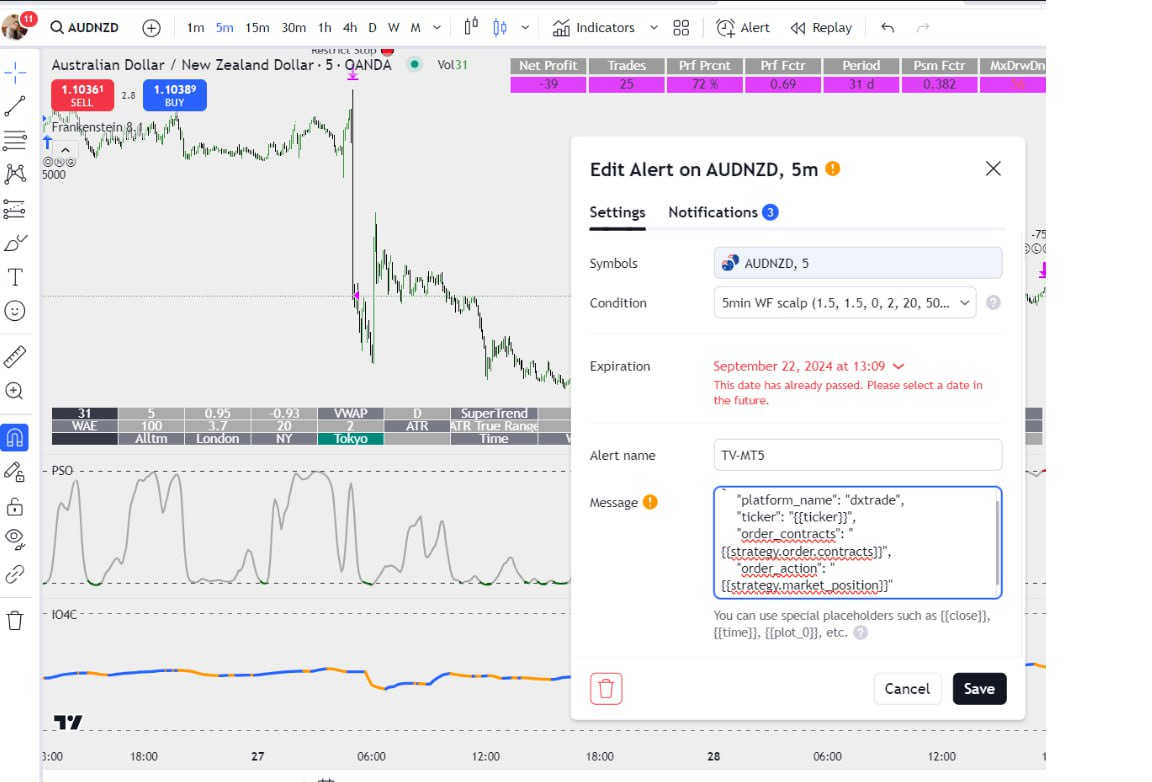The image size is (1152, 782).
Task: Click the candles chart type icon
Action: coord(500,27)
